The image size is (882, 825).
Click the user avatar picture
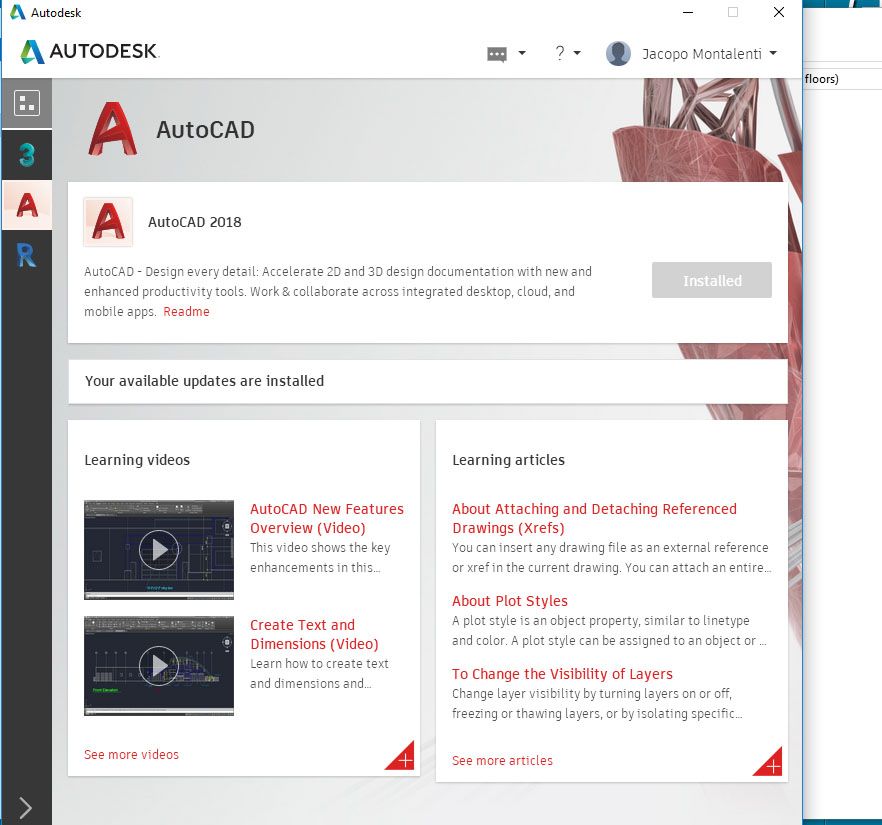618,54
